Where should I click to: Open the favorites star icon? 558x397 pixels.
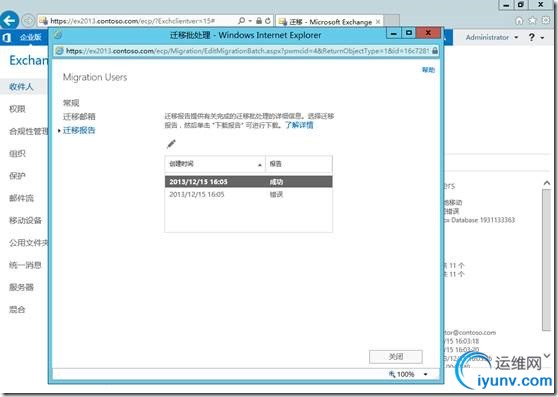click(x=532, y=21)
